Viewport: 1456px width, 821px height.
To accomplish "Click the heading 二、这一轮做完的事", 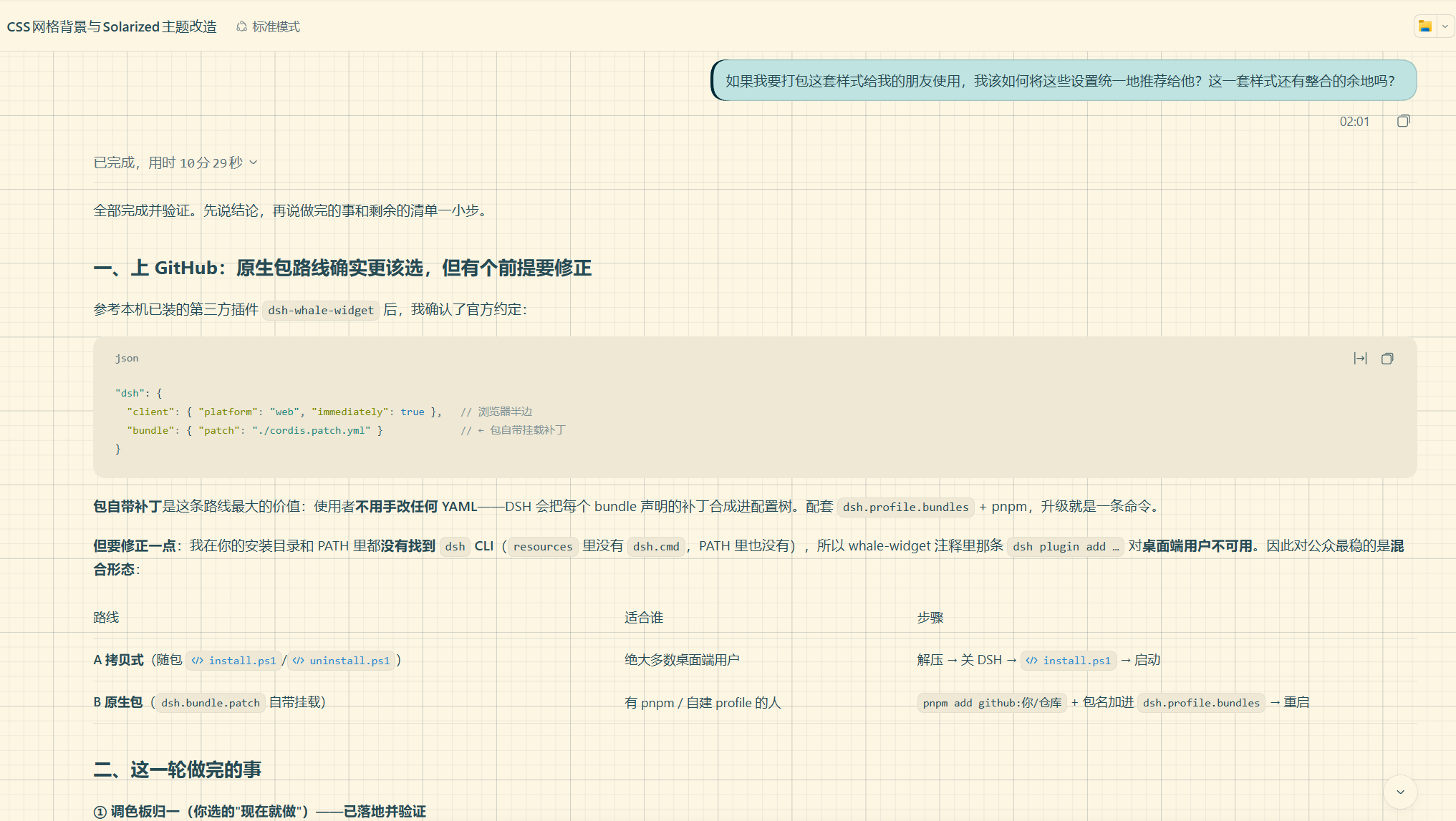I will [x=177, y=769].
